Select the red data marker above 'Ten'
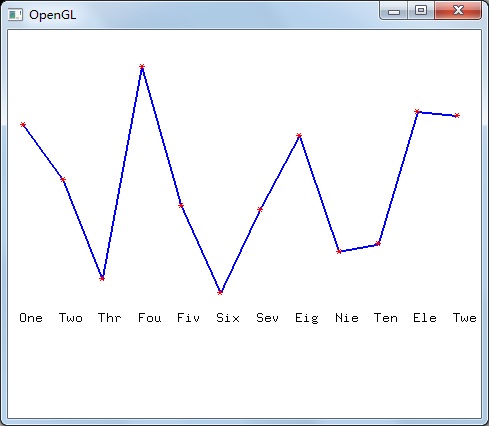This screenshot has width=489, height=426. [x=378, y=244]
